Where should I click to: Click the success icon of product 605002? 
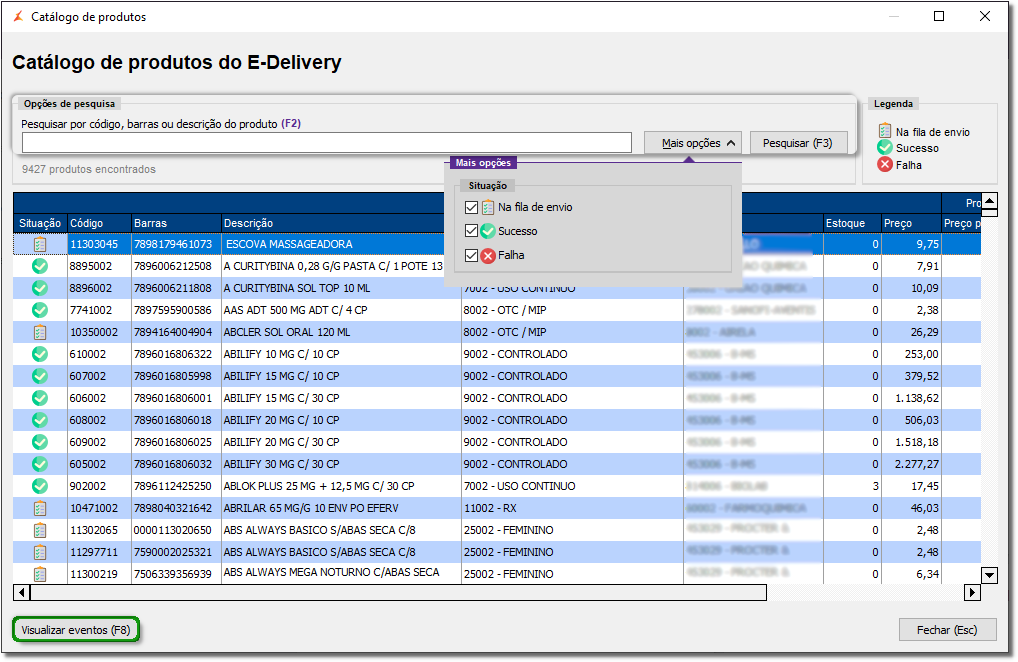point(40,465)
